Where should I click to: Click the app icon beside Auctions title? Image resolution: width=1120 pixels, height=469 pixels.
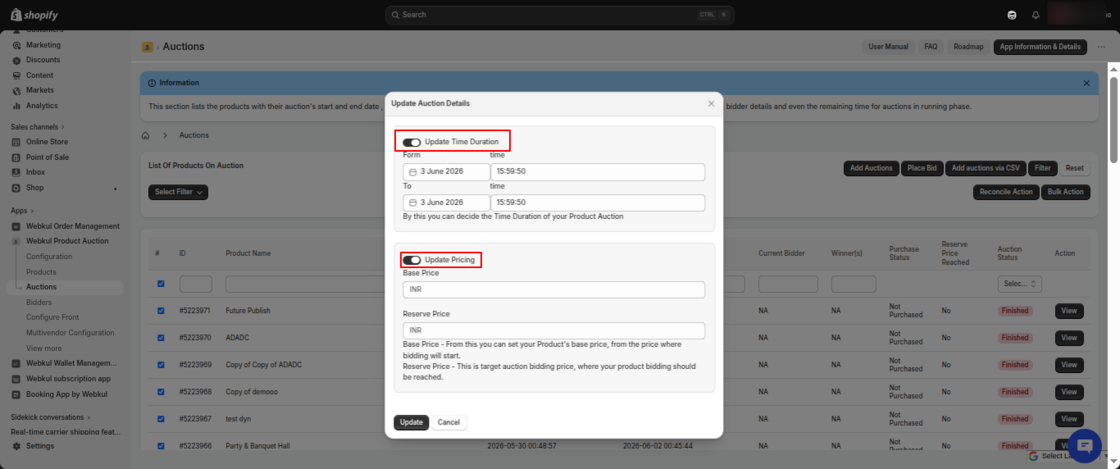147,47
